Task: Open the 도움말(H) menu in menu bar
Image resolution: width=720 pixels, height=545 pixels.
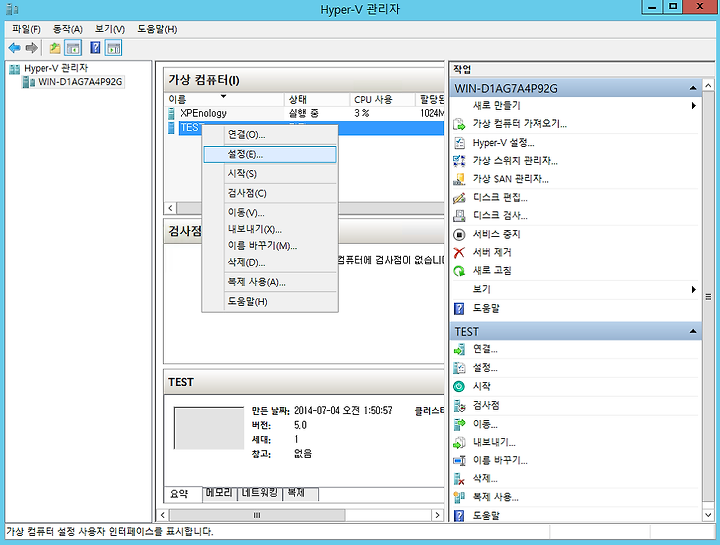Action: [157, 29]
